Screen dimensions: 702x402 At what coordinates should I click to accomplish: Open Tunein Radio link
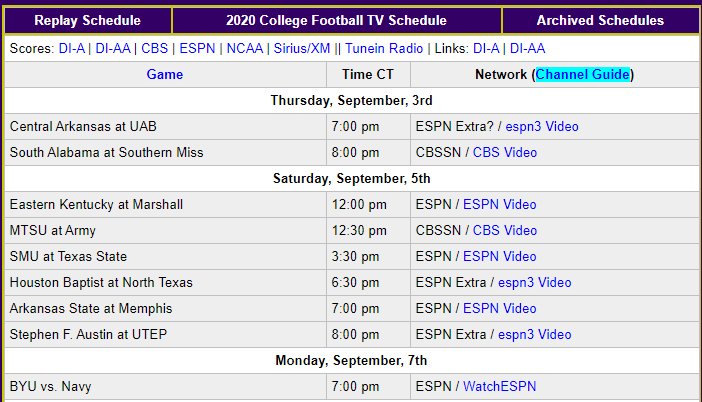click(384, 48)
